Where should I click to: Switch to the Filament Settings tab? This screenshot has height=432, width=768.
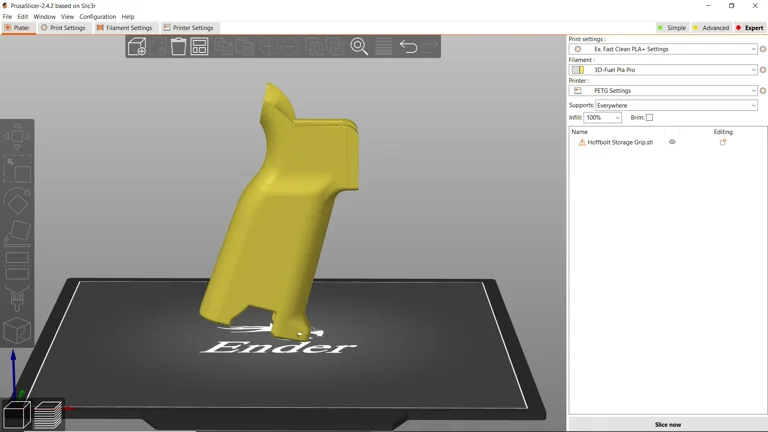125,28
